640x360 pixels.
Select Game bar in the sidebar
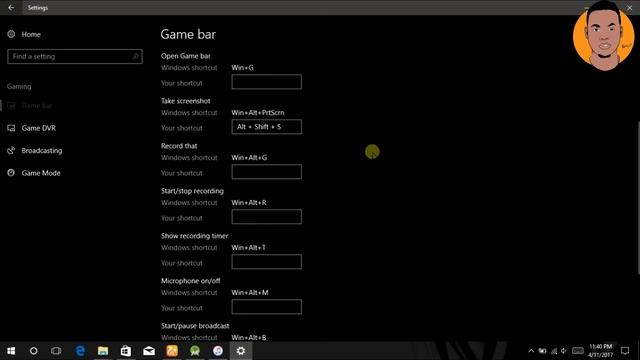(x=37, y=106)
